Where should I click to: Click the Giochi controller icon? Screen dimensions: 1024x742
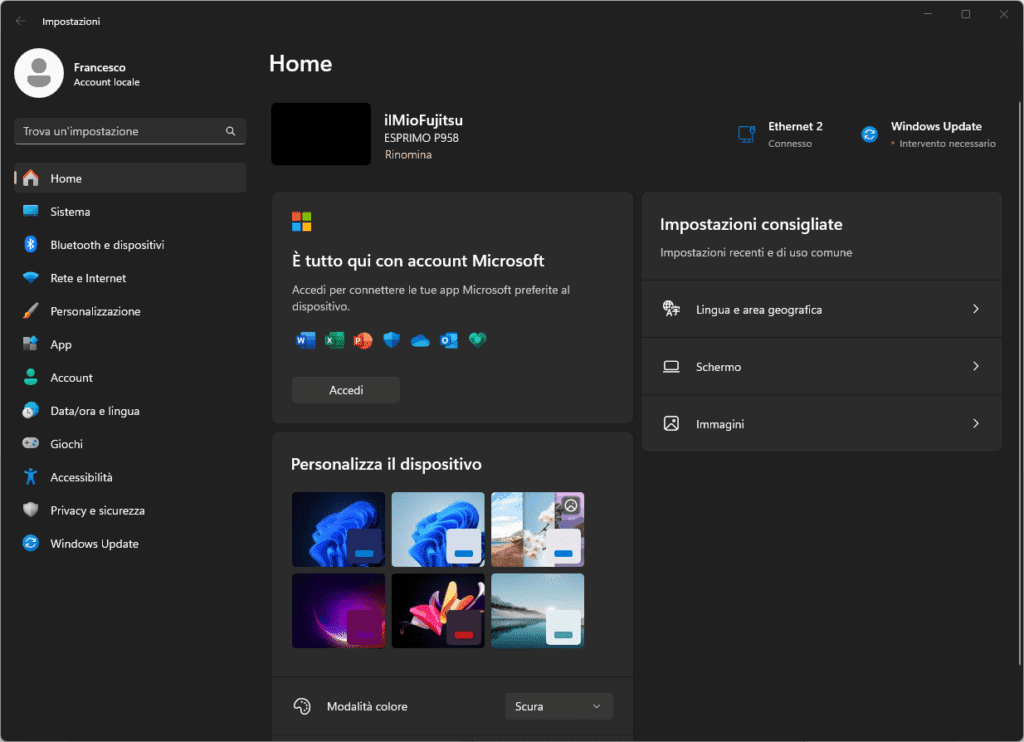pos(30,444)
